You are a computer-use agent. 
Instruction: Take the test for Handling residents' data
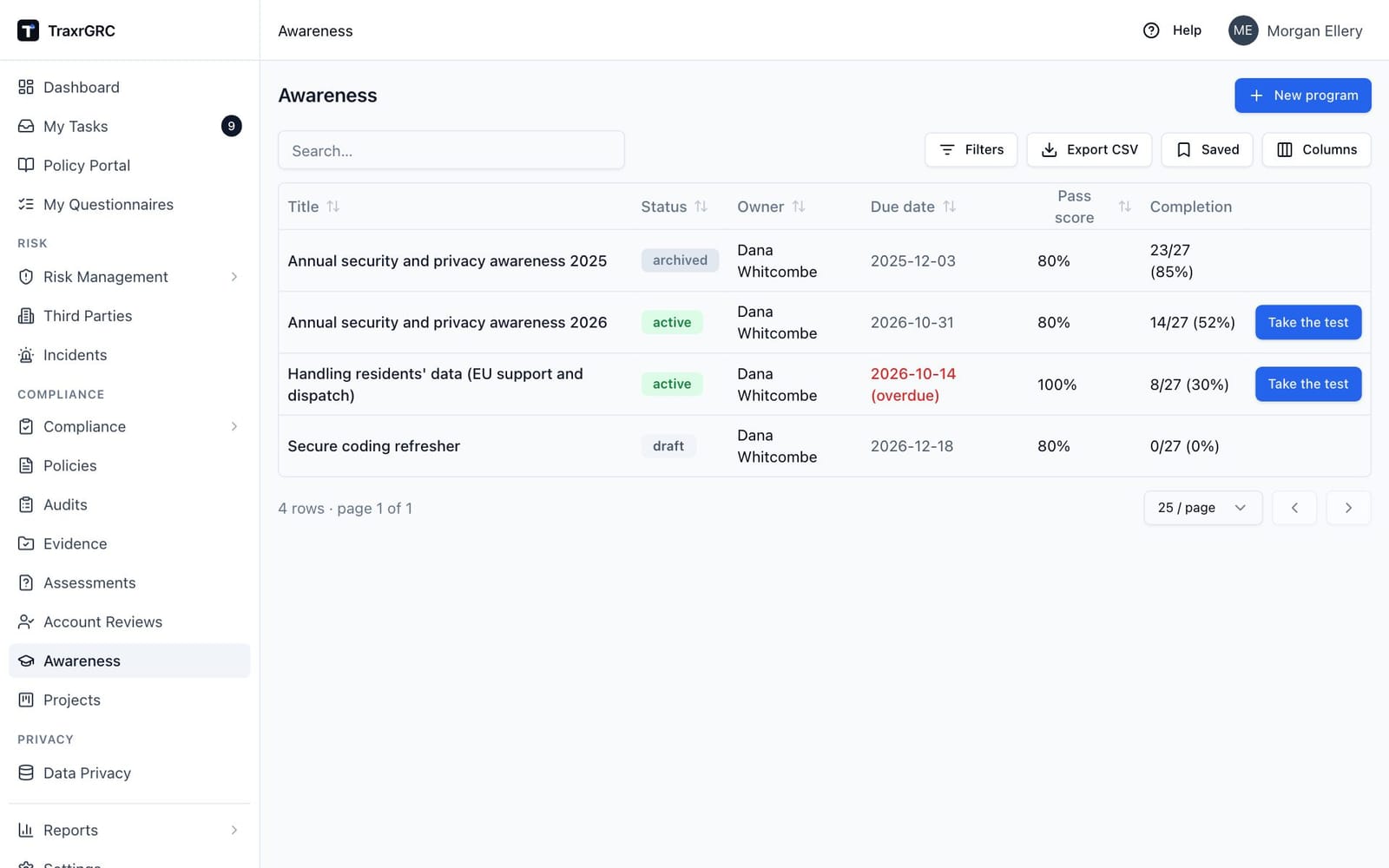(1307, 384)
